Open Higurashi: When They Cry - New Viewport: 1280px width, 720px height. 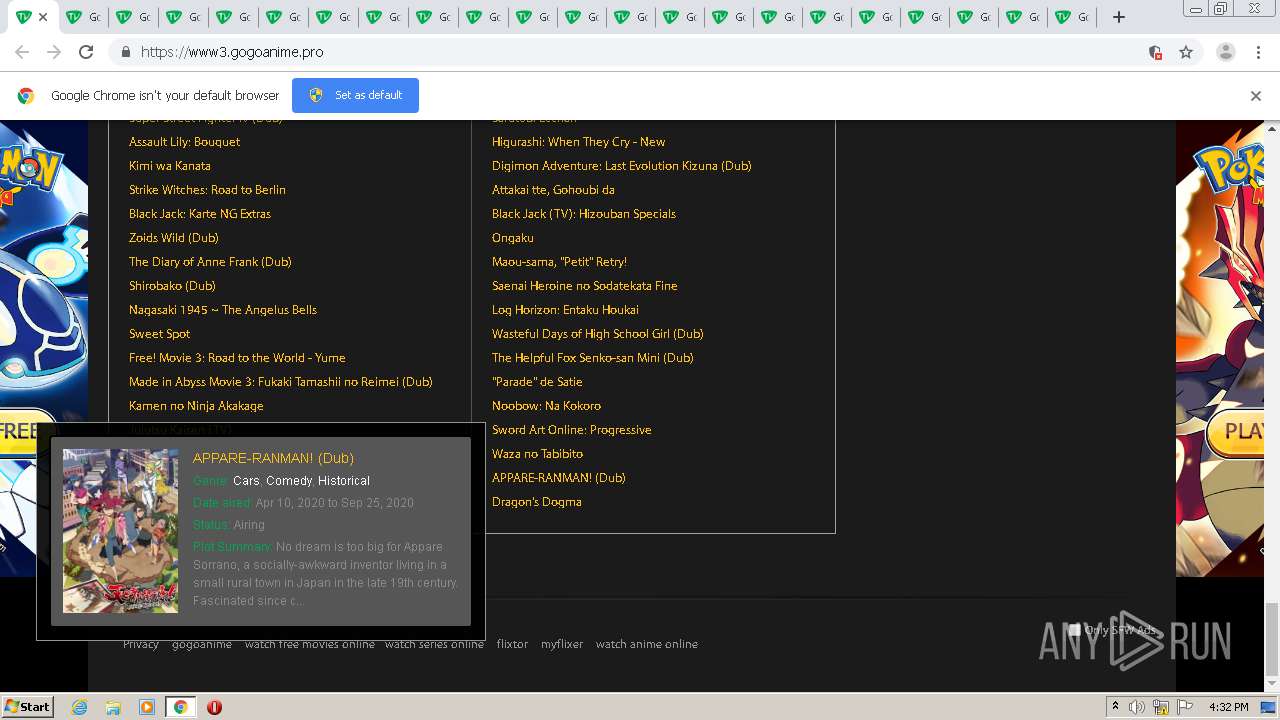tap(578, 142)
